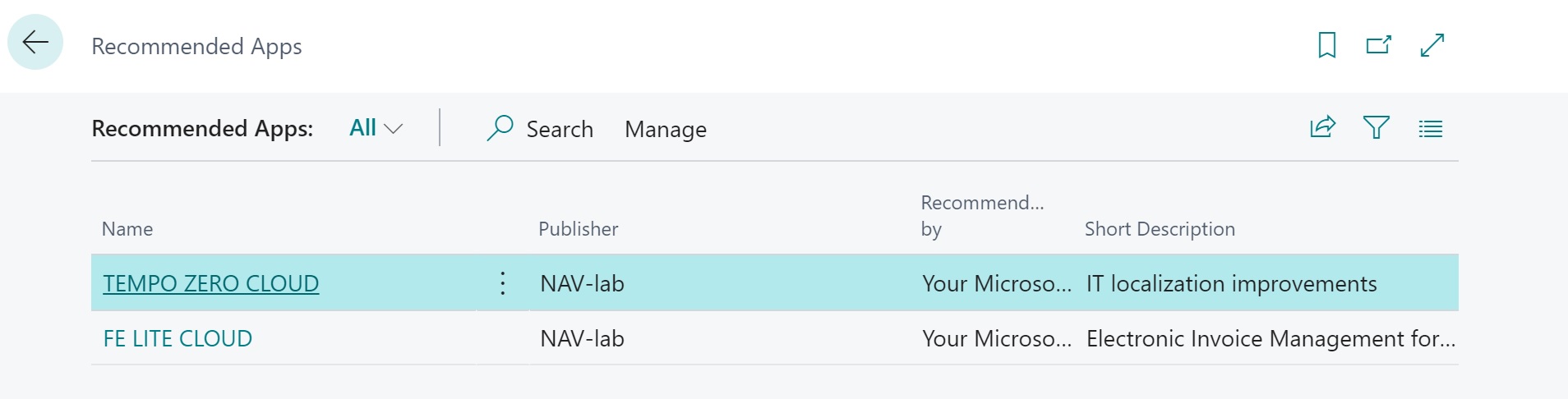Expand the All views dropdown
This screenshot has height=399, width=1568.
pyautogui.click(x=376, y=128)
